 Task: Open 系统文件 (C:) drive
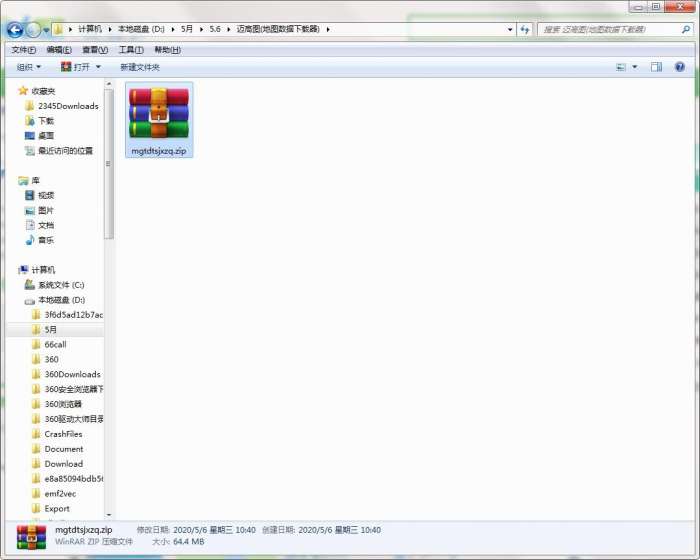tap(61, 285)
